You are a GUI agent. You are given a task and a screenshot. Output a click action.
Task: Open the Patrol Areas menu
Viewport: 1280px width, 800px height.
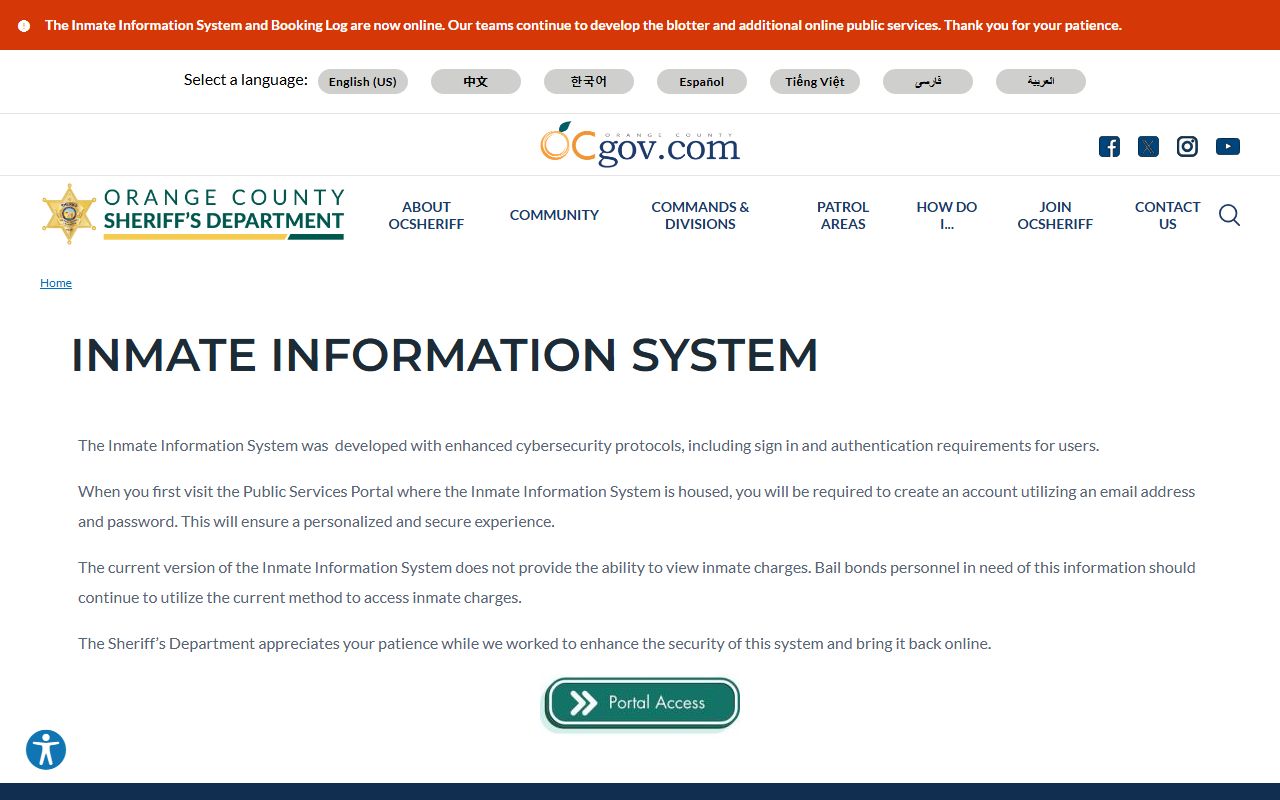coord(843,215)
